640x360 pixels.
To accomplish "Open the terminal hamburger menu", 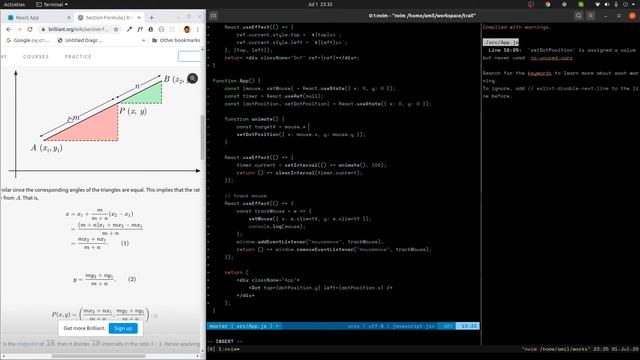I will 590,16.
